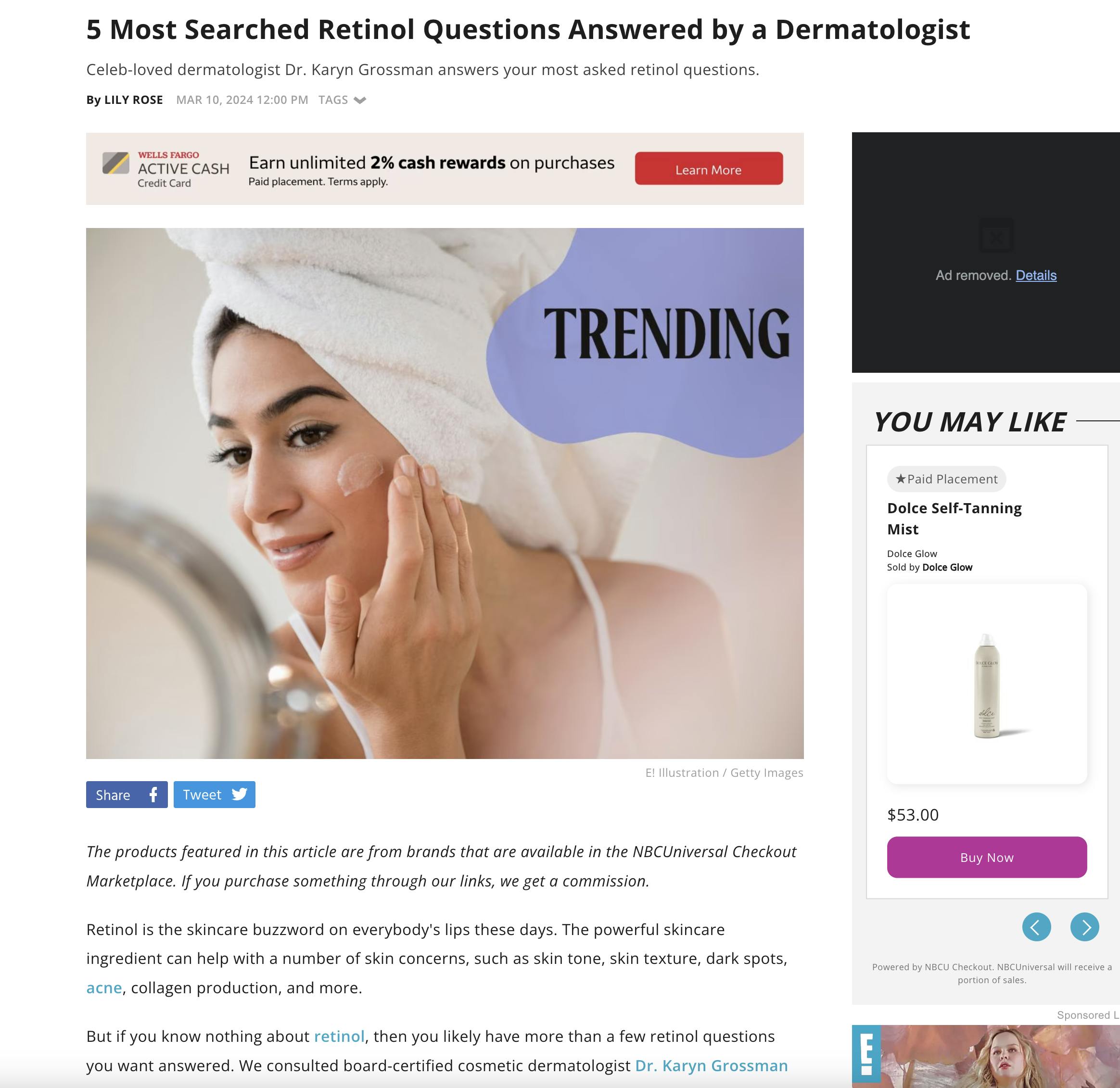This screenshot has width=1120, height=1088.
Task: Click the E! logo on sponsored image
Action: 866,1056
